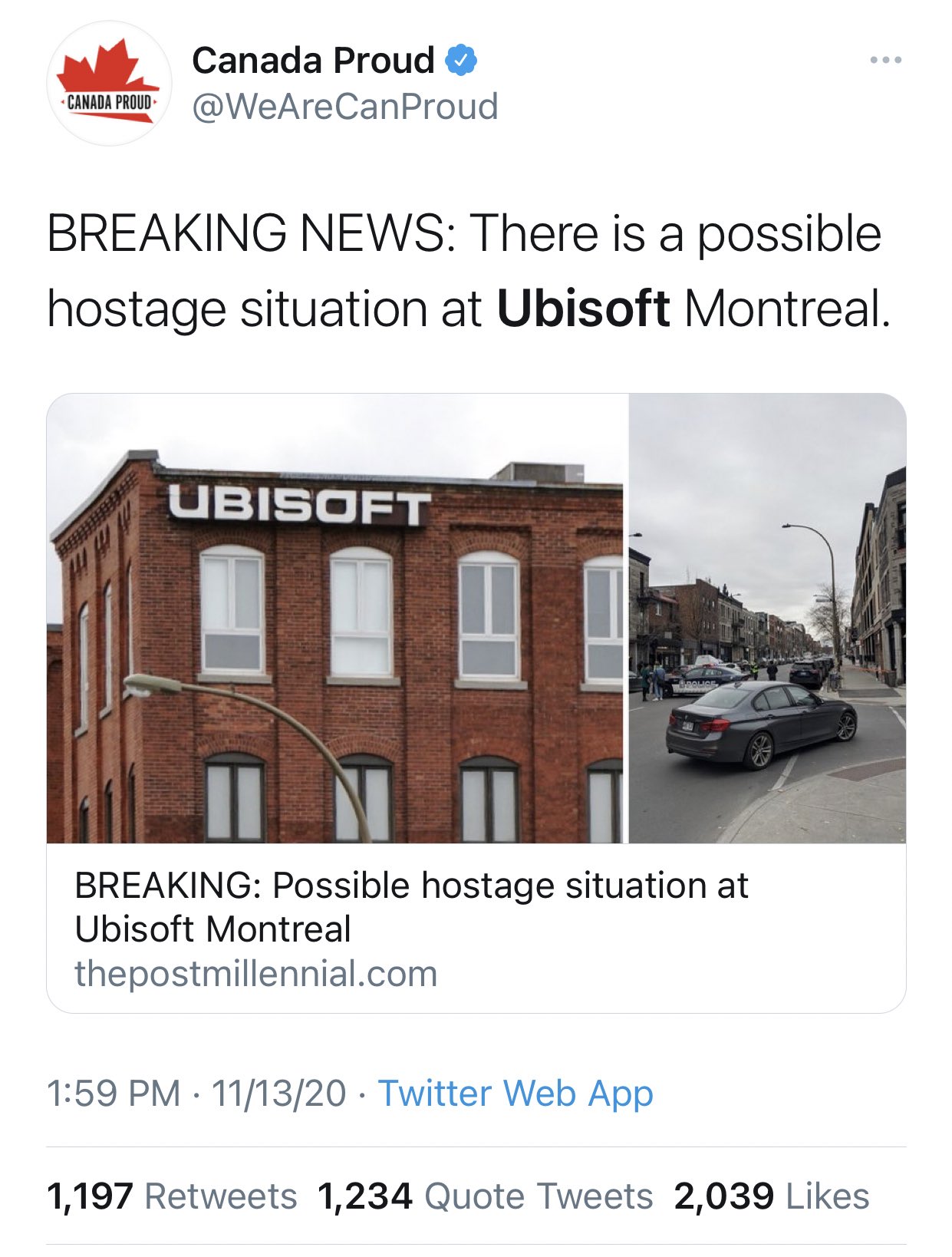Screen dimensions: 952x1257
Task: Click the white UBISOFT sign on building
Action: 299,505
